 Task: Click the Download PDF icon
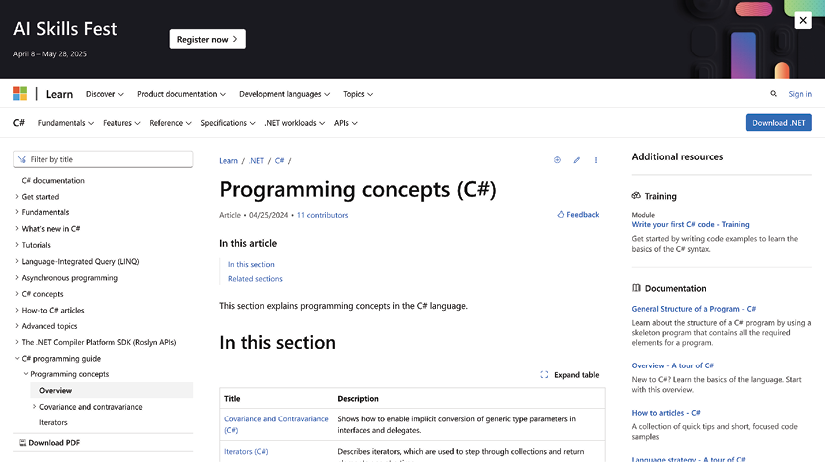pos(22,443)
